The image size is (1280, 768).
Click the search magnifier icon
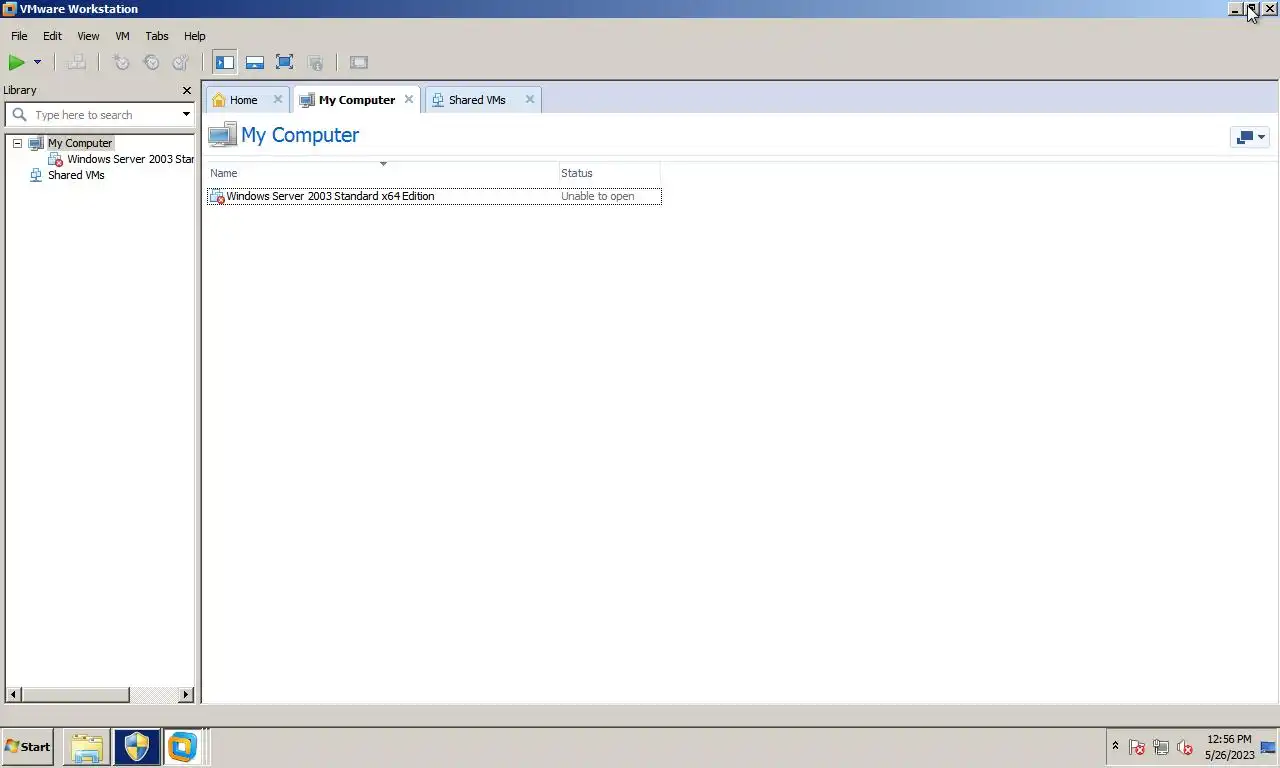point(19,115)
